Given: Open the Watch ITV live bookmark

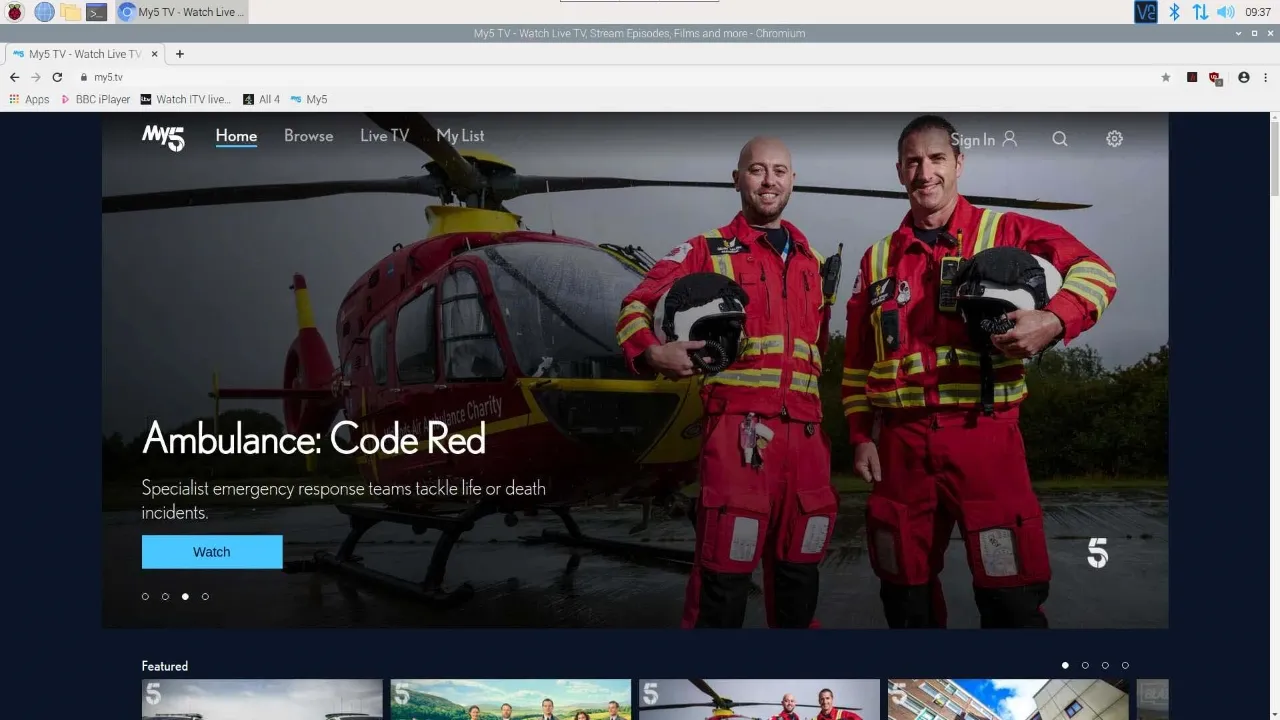Looking at the screenshot, I should tap(186, 99).
